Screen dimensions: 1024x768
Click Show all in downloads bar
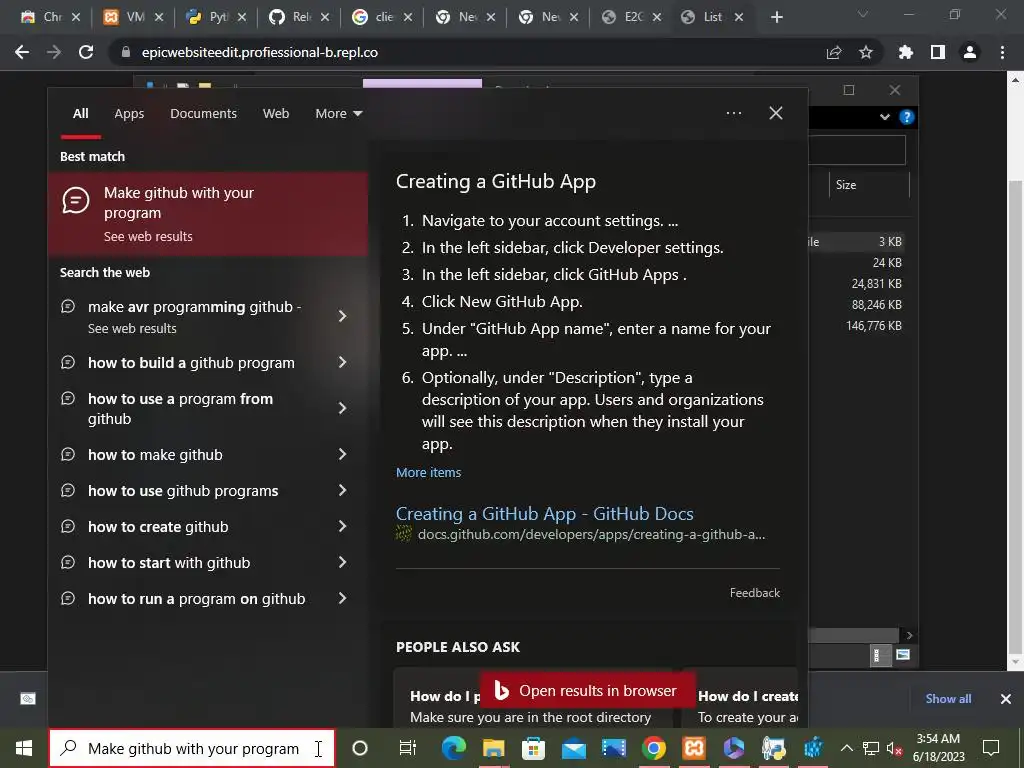tap(948, 699)
